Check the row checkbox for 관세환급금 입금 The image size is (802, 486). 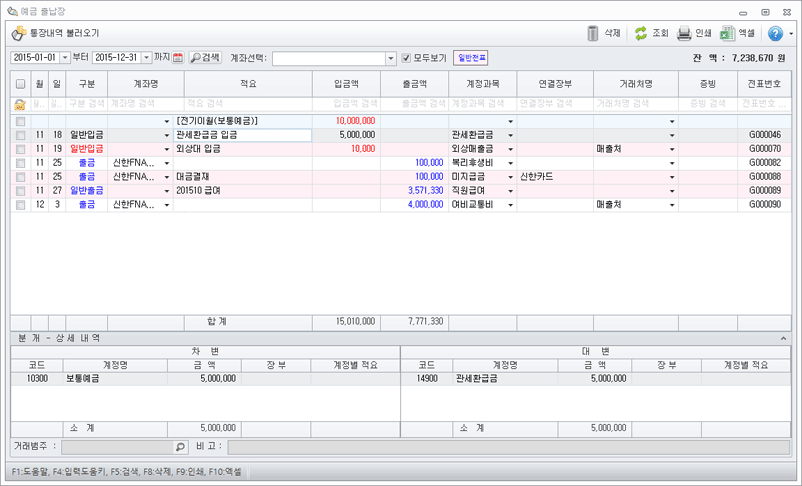point(20,134)
